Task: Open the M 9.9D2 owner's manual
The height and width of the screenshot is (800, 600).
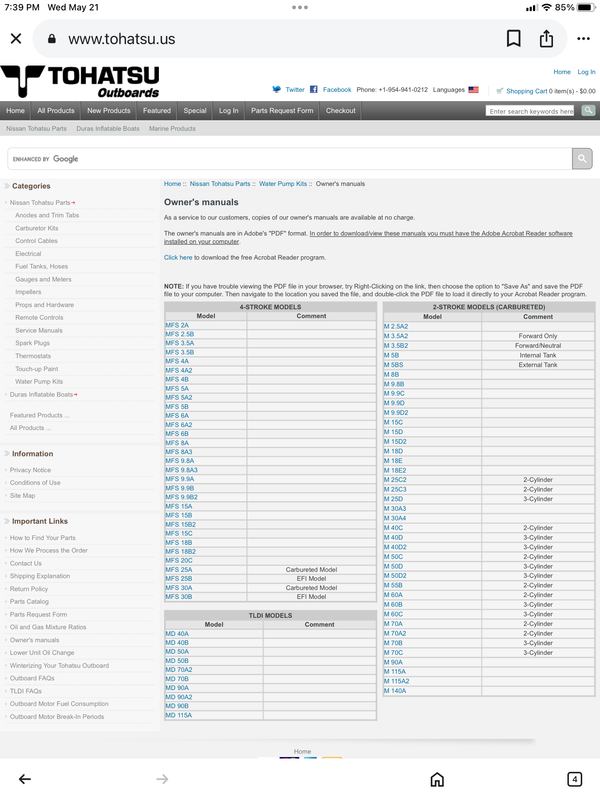Action: click(x=396, y=413)
